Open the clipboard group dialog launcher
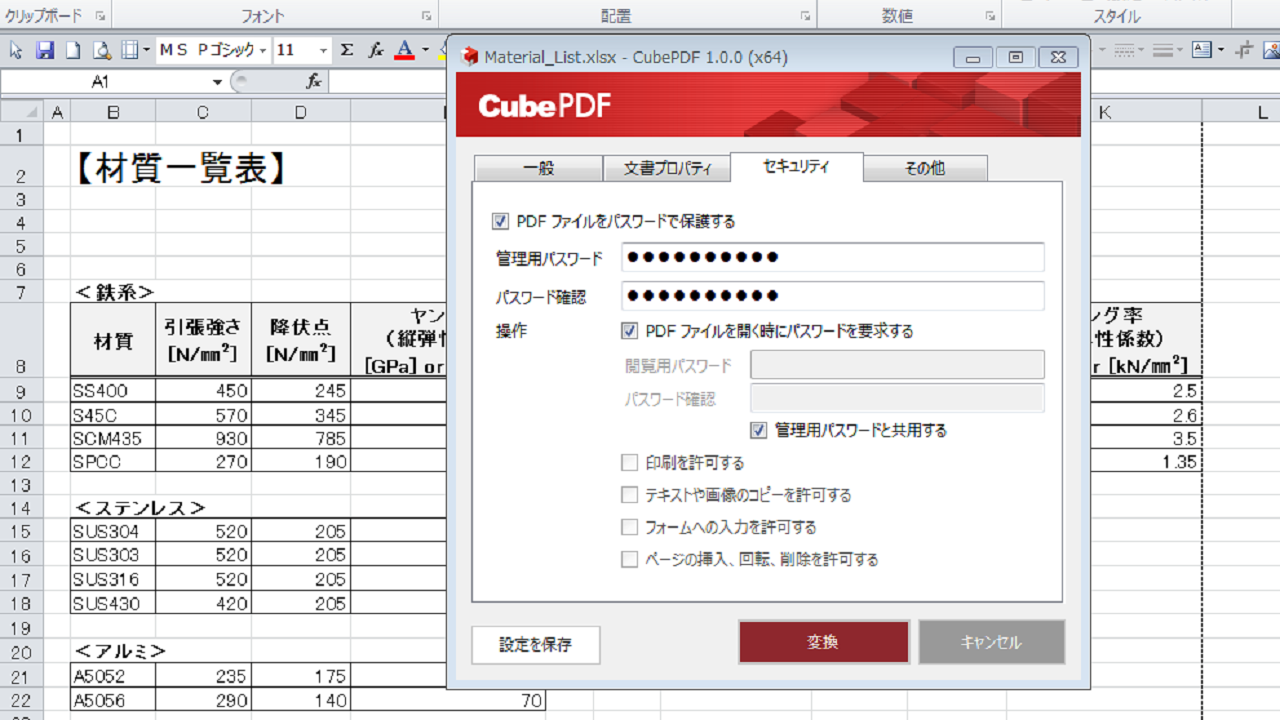The height and width of the screenshot is (720, 1280). [100, 16]
